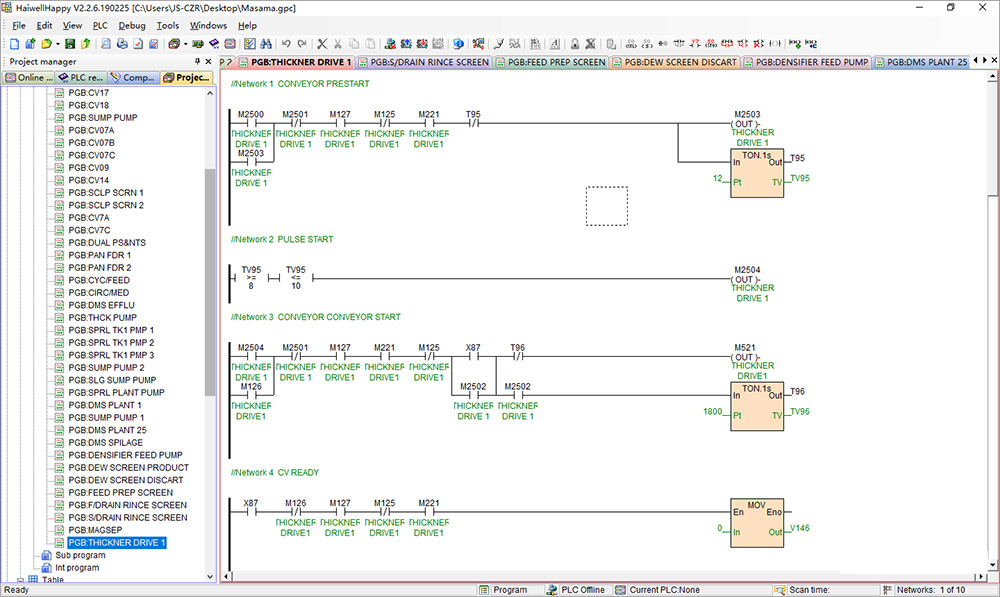Click project tree scroll-down arrow
Viewport: 1000px width, 597px height.
point(210,577)
